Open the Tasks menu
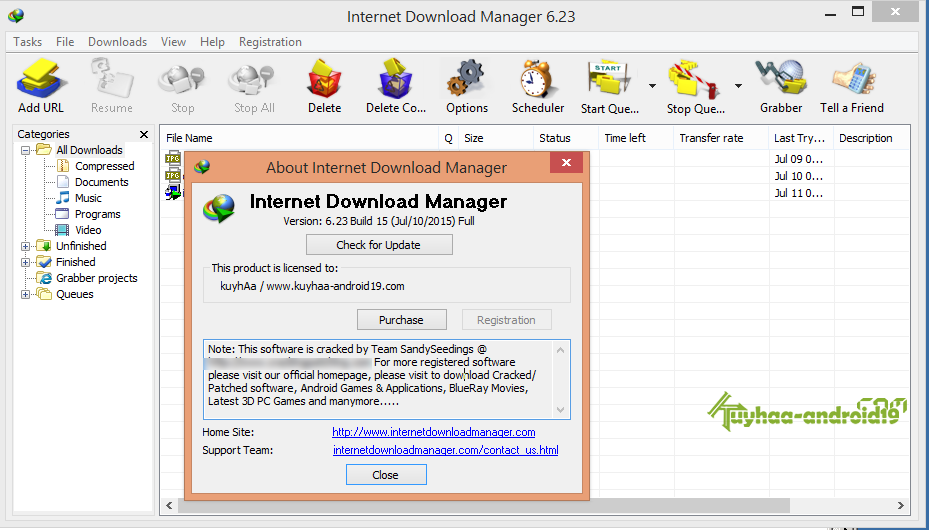 coord(27,41)
